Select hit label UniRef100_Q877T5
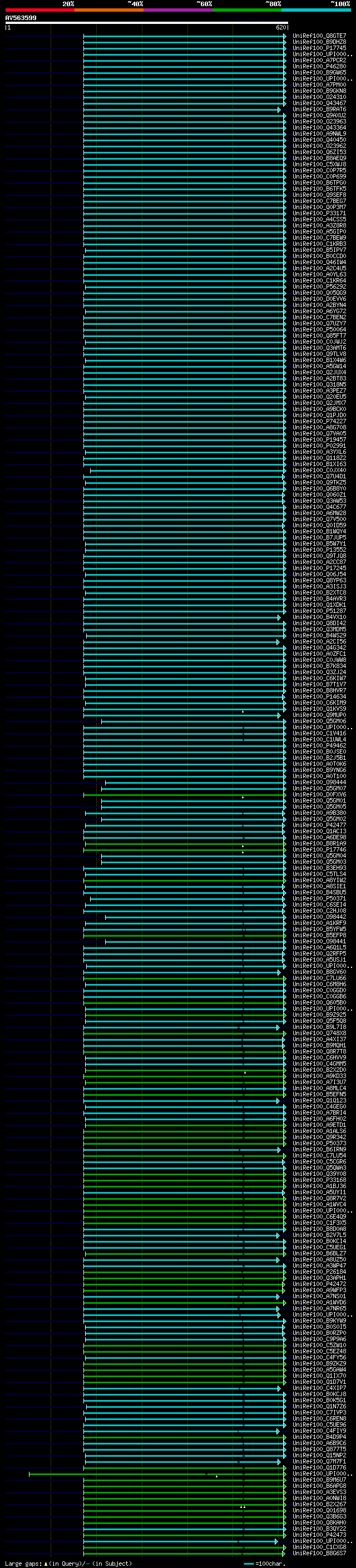The height and width of the screenshot is (1568, 356). click(x=319, y=1450)
